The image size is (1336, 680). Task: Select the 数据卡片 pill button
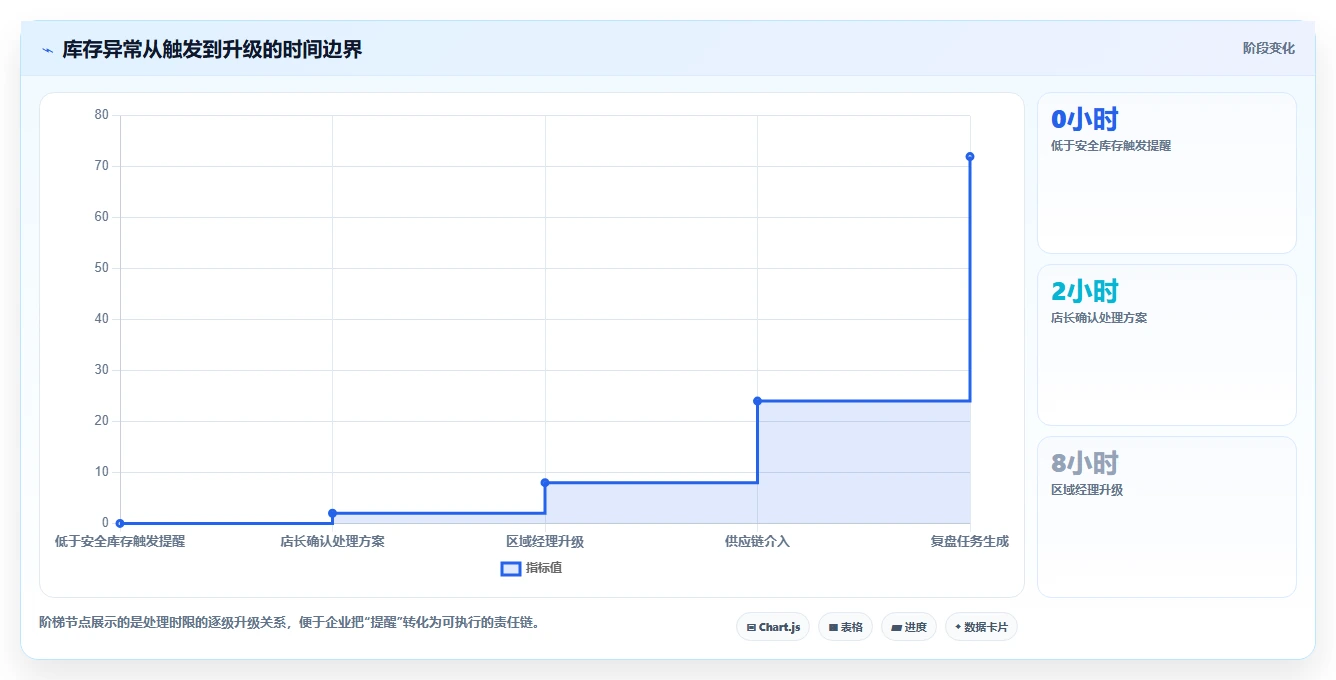[981, 627]
